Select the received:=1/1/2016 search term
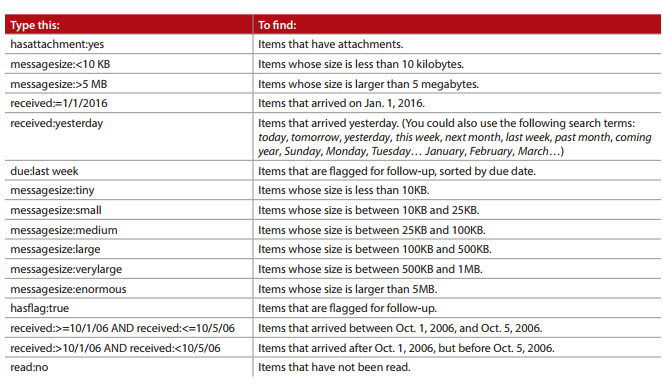This screenshot has height=388, width=663. point(59,104)
